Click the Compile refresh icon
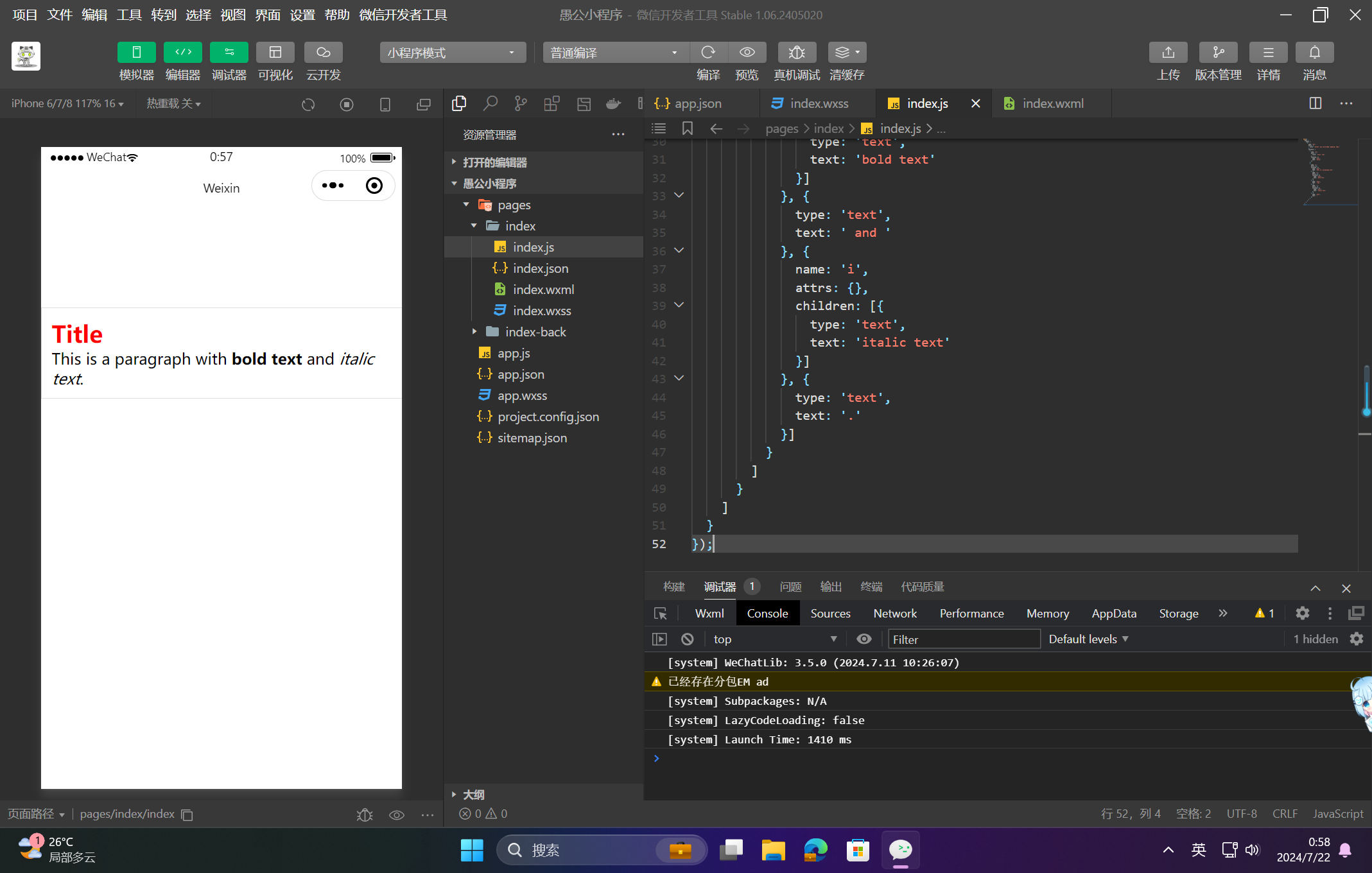1372x873 pixels. pos(708,53)
